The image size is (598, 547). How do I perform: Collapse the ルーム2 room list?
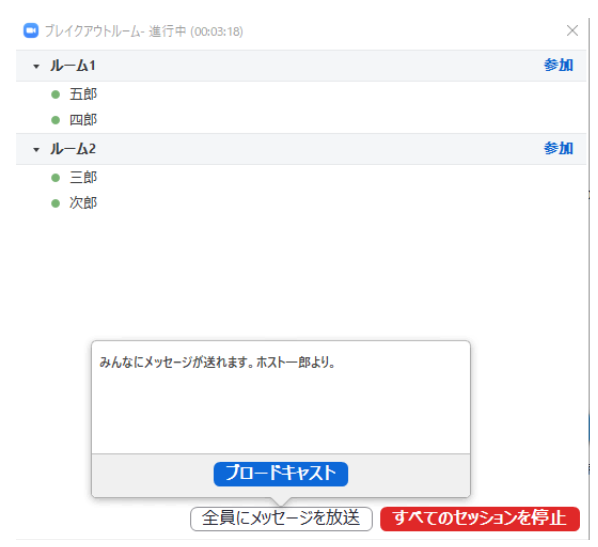36,150
